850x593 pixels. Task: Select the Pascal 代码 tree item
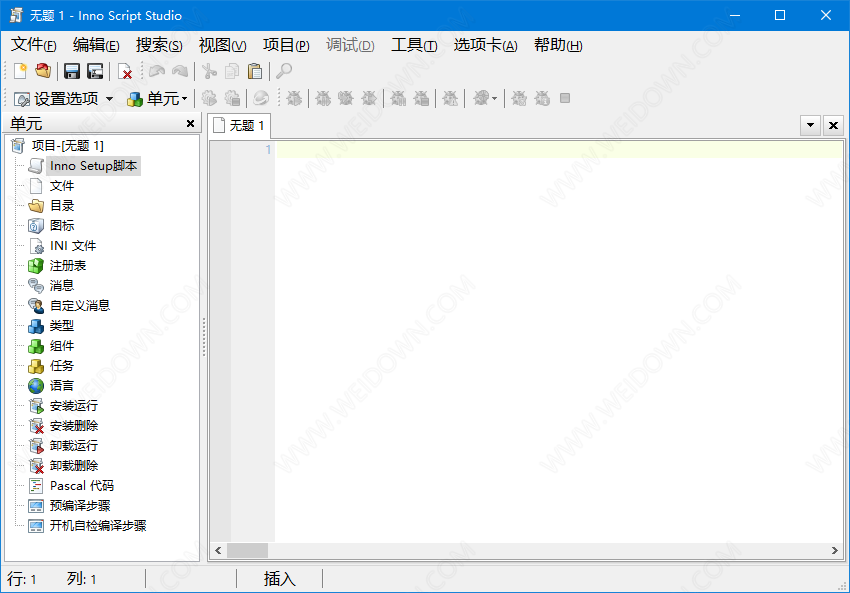[x=82, y=486]
